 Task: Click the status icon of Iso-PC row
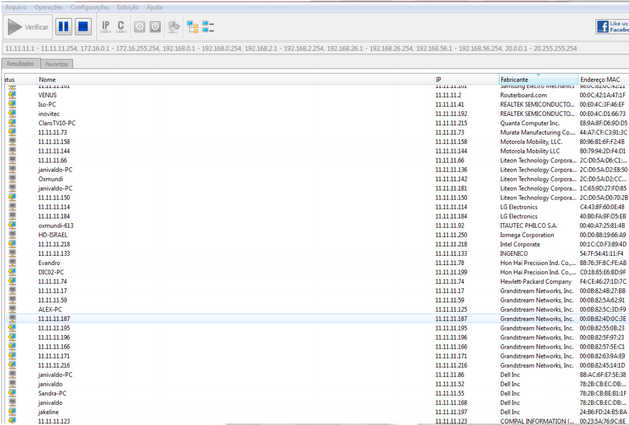pyautogui.click(x=12, y=104)
